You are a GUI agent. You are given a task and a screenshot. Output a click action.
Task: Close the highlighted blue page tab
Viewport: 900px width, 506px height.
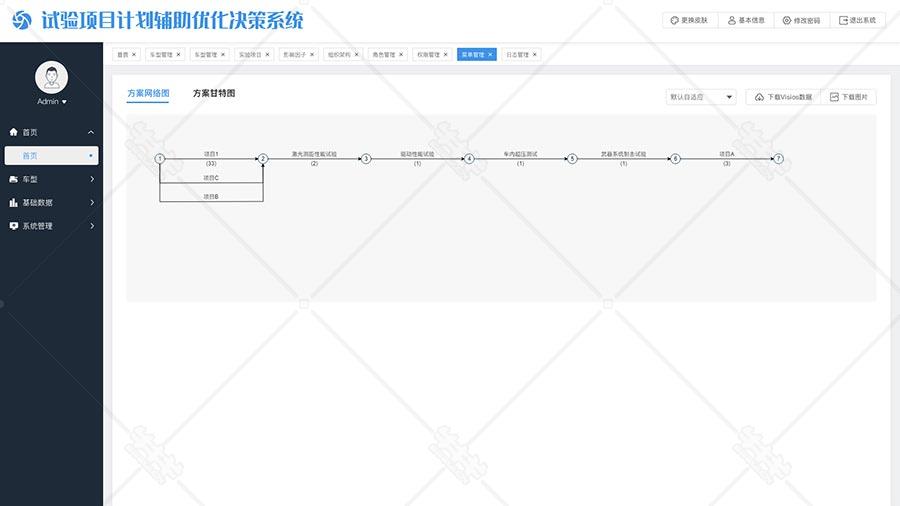[x=490, y=55]
